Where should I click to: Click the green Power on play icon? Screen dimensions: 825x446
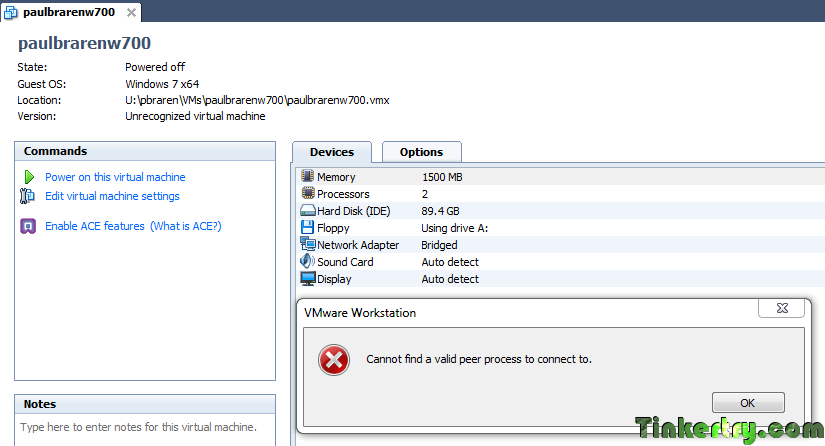pos(29,177)
